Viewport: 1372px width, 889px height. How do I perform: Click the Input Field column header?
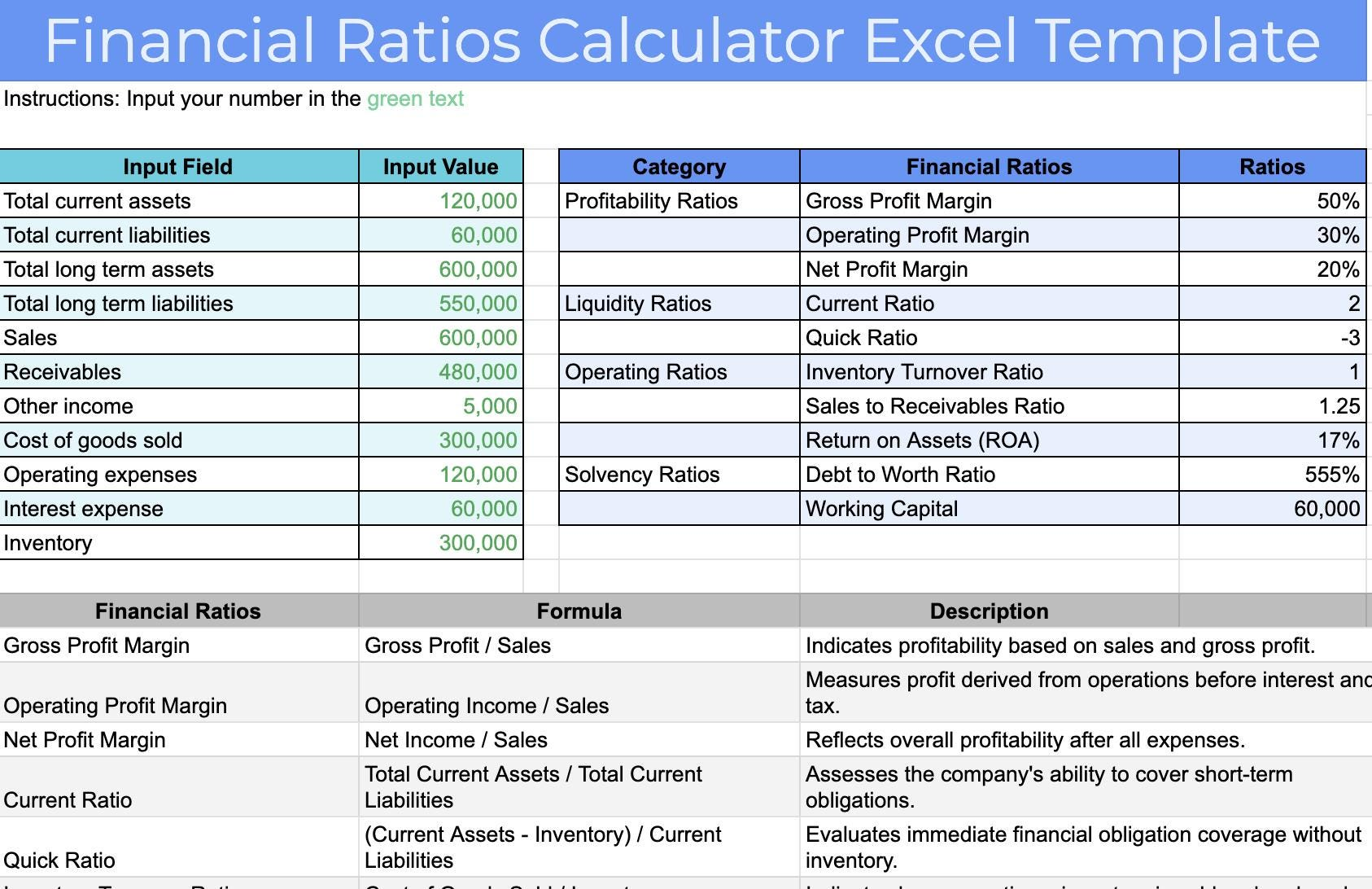[177, 167]
